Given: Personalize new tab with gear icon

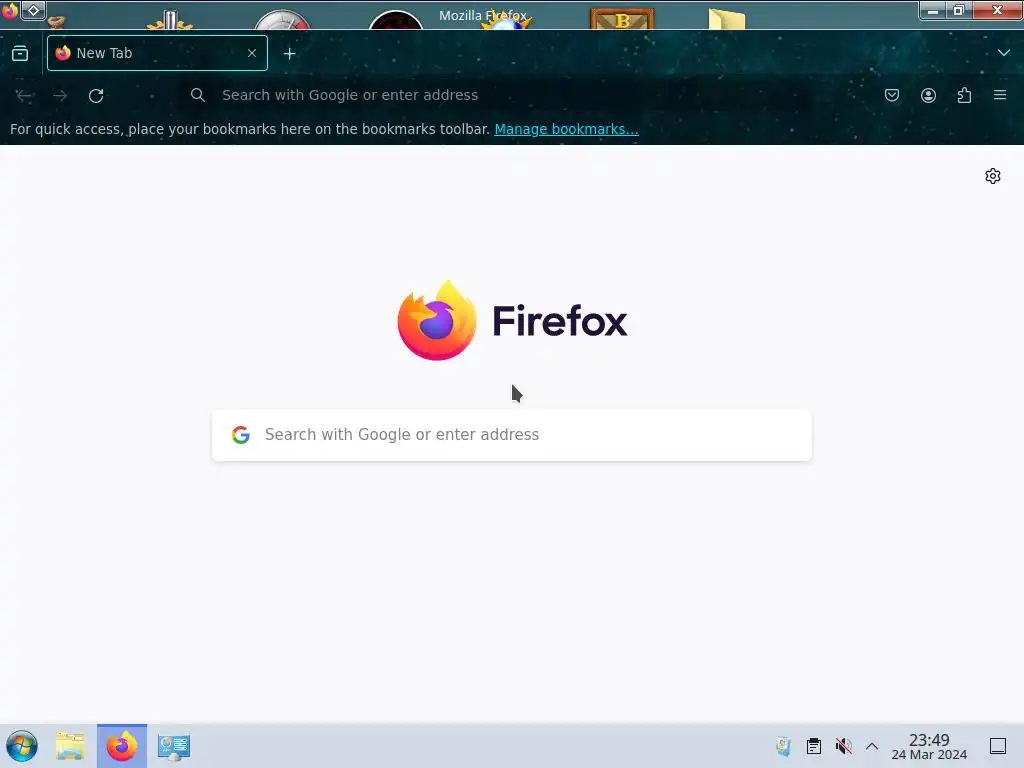Looking at the screenshot, I should tap(993, 176).
